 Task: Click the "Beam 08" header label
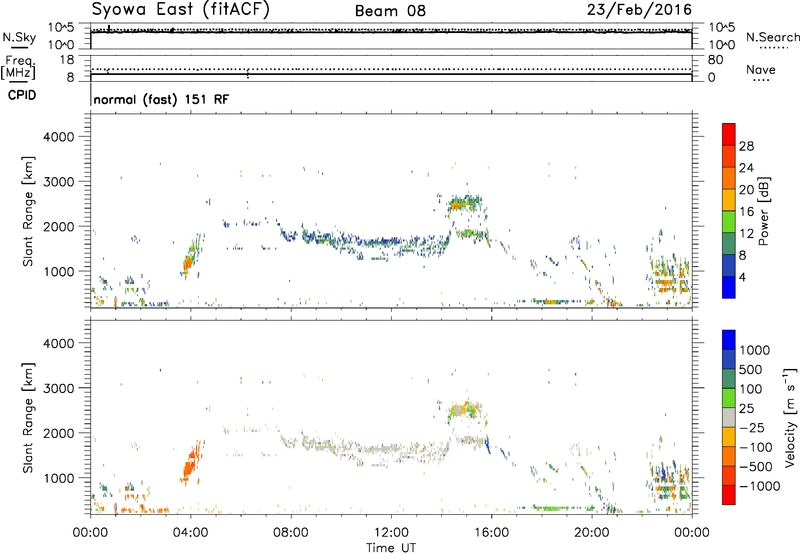(390, 11)
